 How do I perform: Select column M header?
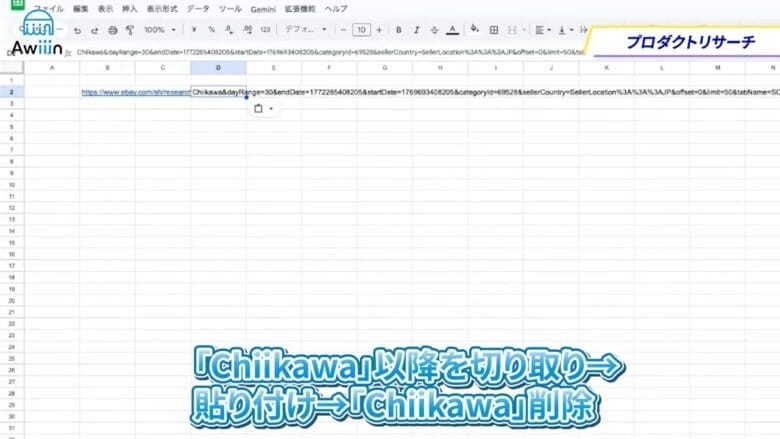[717, 68]
